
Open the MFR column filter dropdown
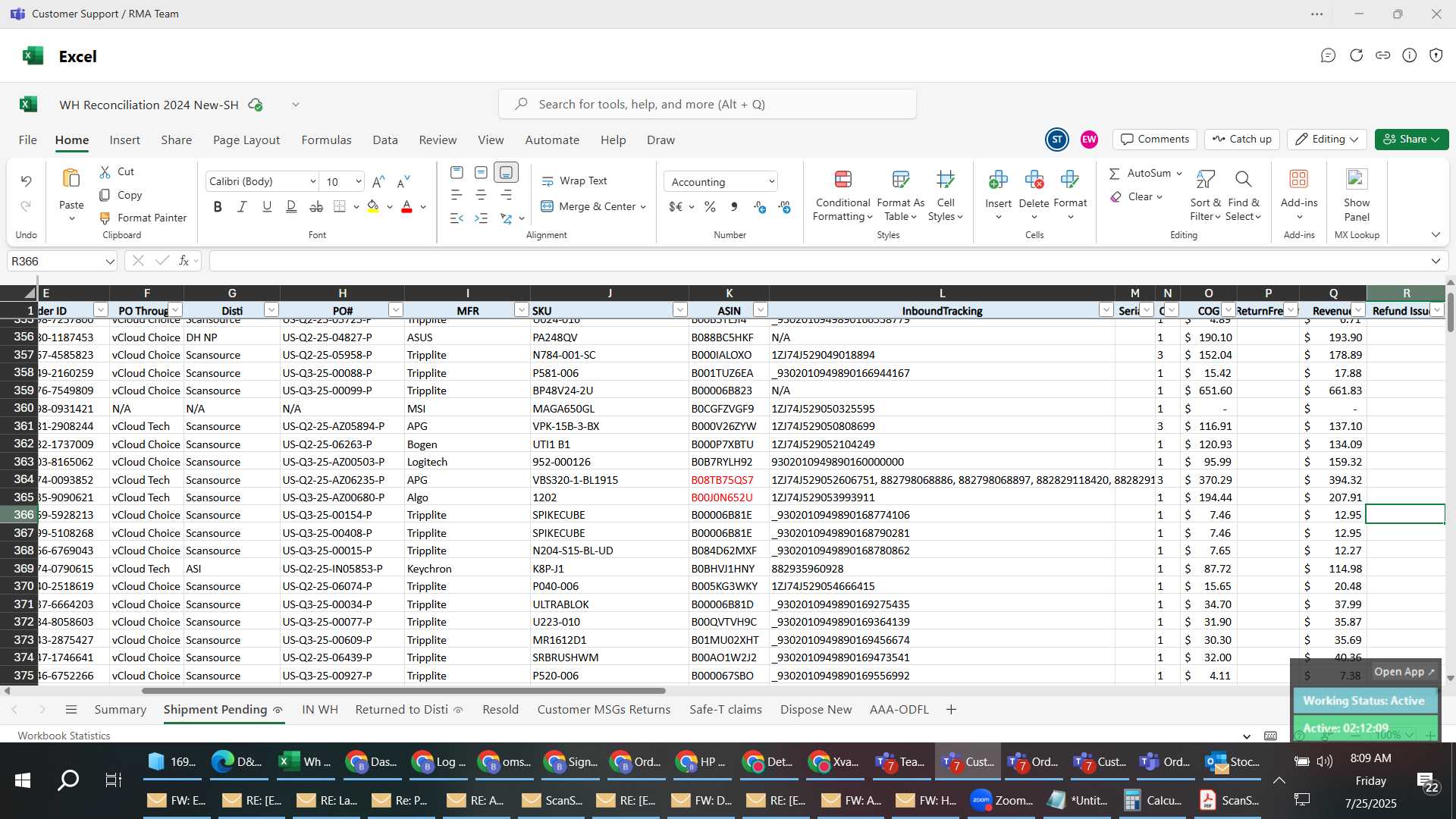[521, 310]
